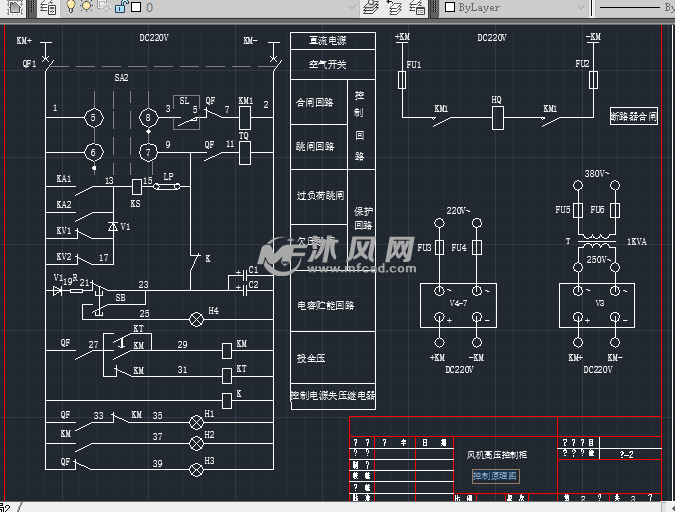Click the 风机高压控制柜 title text
The height and width of the screenshot is (512, 675).
pyautogui.click(x=496, y=455)
